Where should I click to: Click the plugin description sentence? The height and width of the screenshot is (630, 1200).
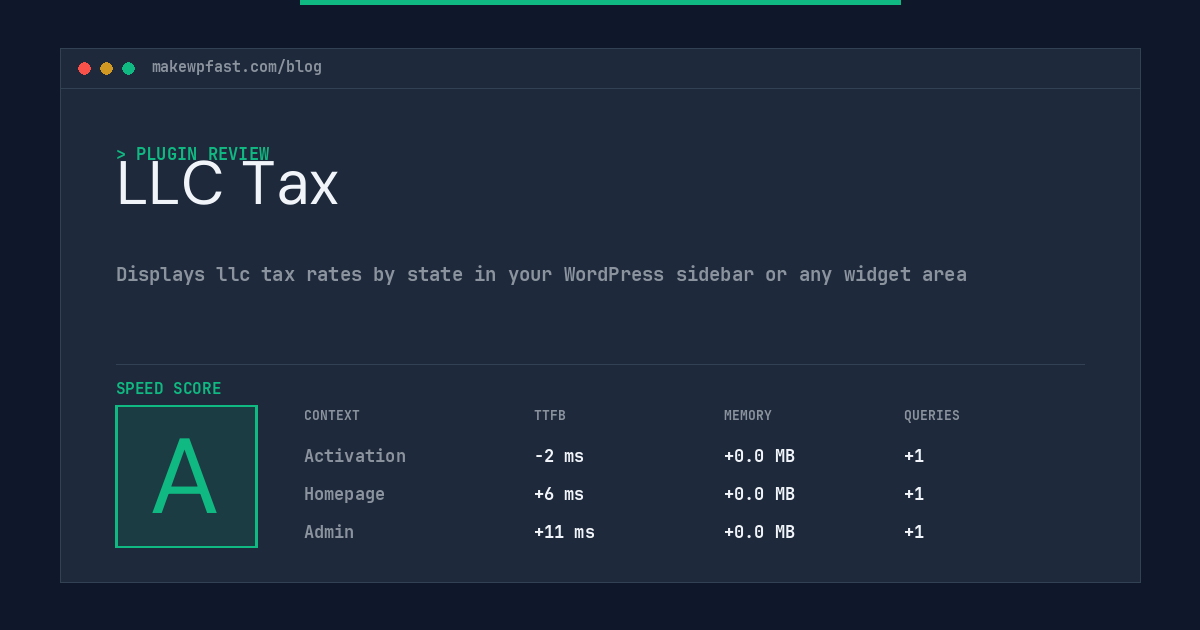[x=541, y=274]
